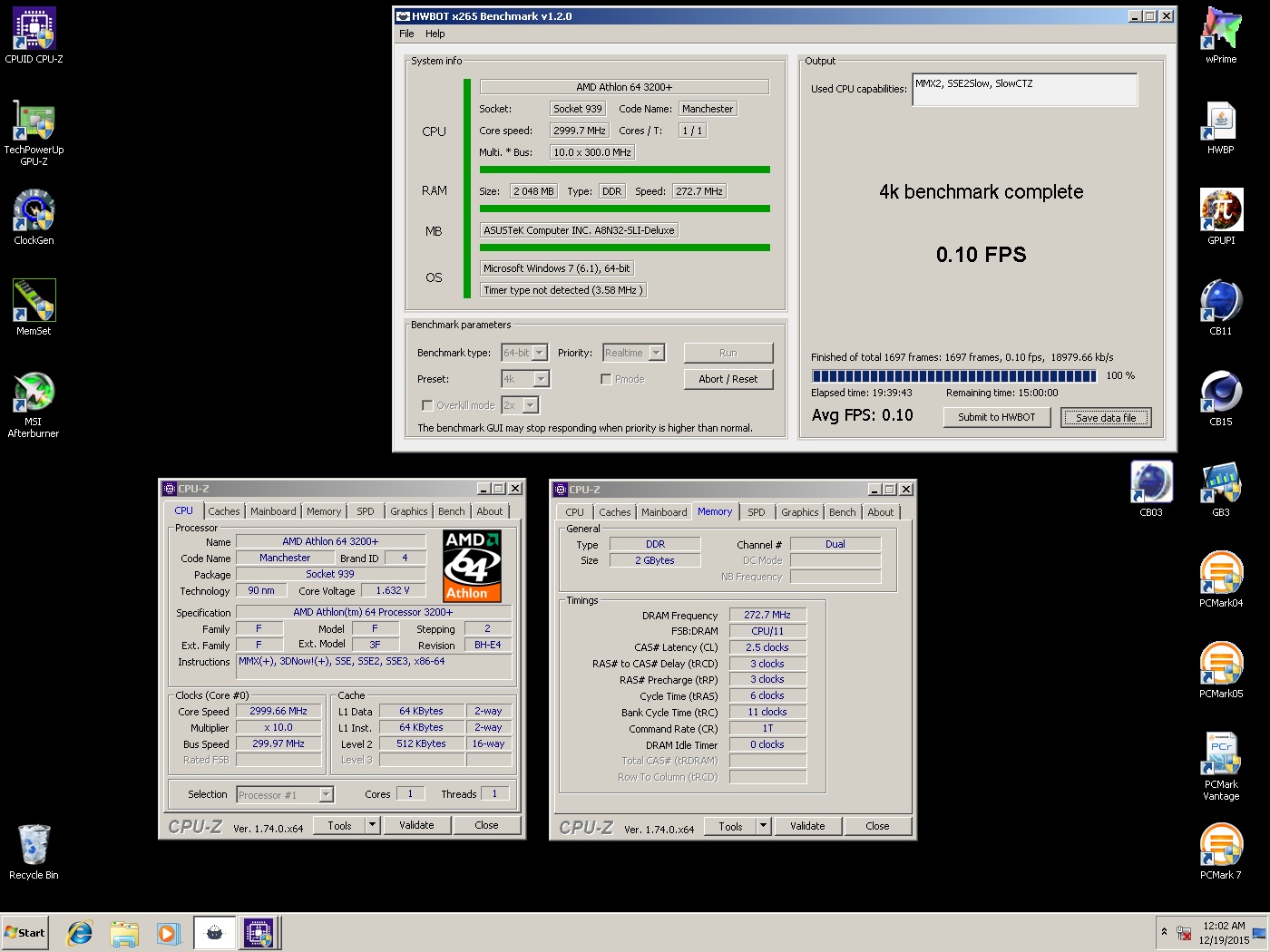Show hidden tray icons arrow

click(1164, 932)
